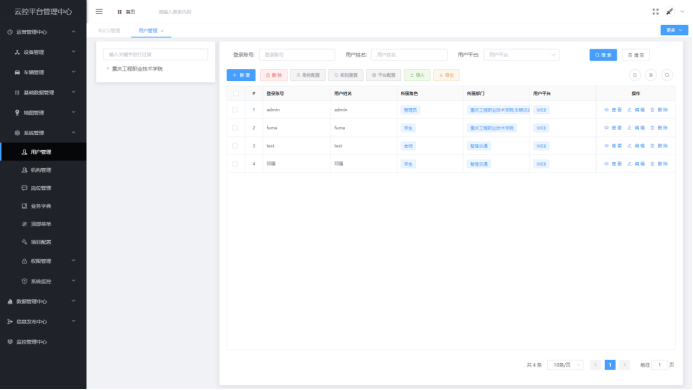Open the 用户平台 dropdown filter

[522, 55]
